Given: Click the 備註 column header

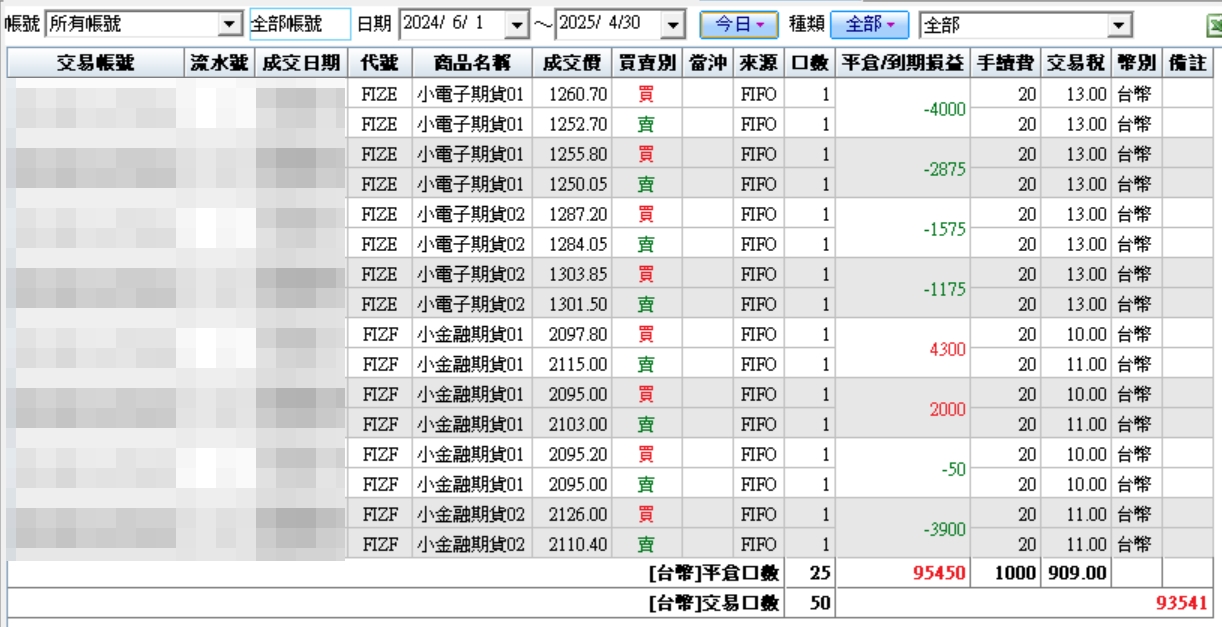Looking at the screenshot, I should 1187,64.
